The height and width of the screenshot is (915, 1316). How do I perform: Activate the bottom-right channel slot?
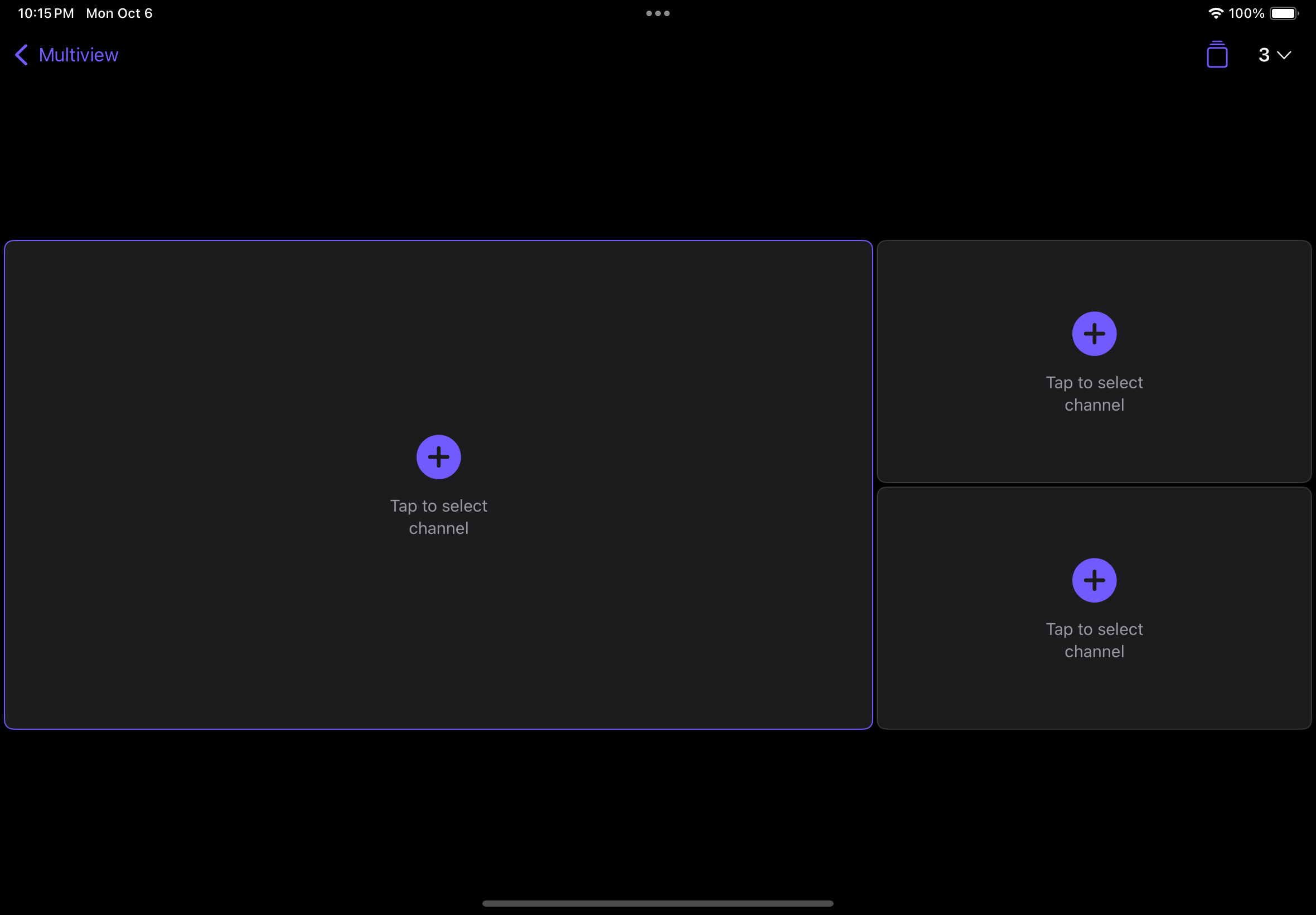pyautogui.click(x=1094, y=608)
